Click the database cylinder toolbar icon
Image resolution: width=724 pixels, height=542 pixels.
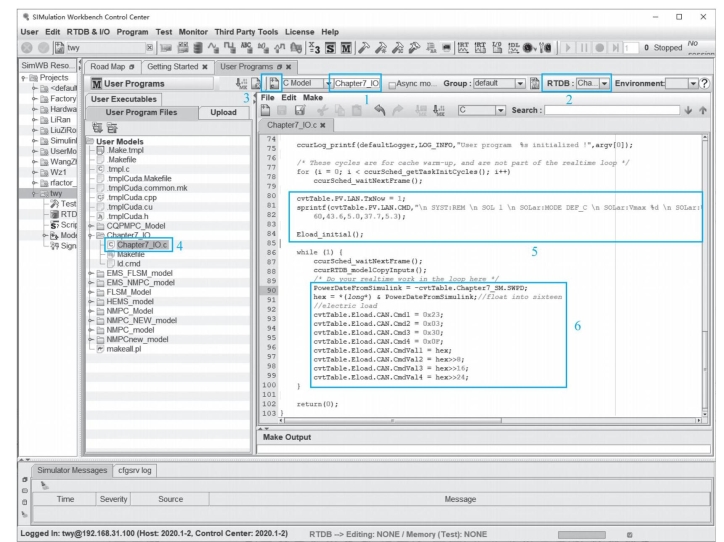198,48
